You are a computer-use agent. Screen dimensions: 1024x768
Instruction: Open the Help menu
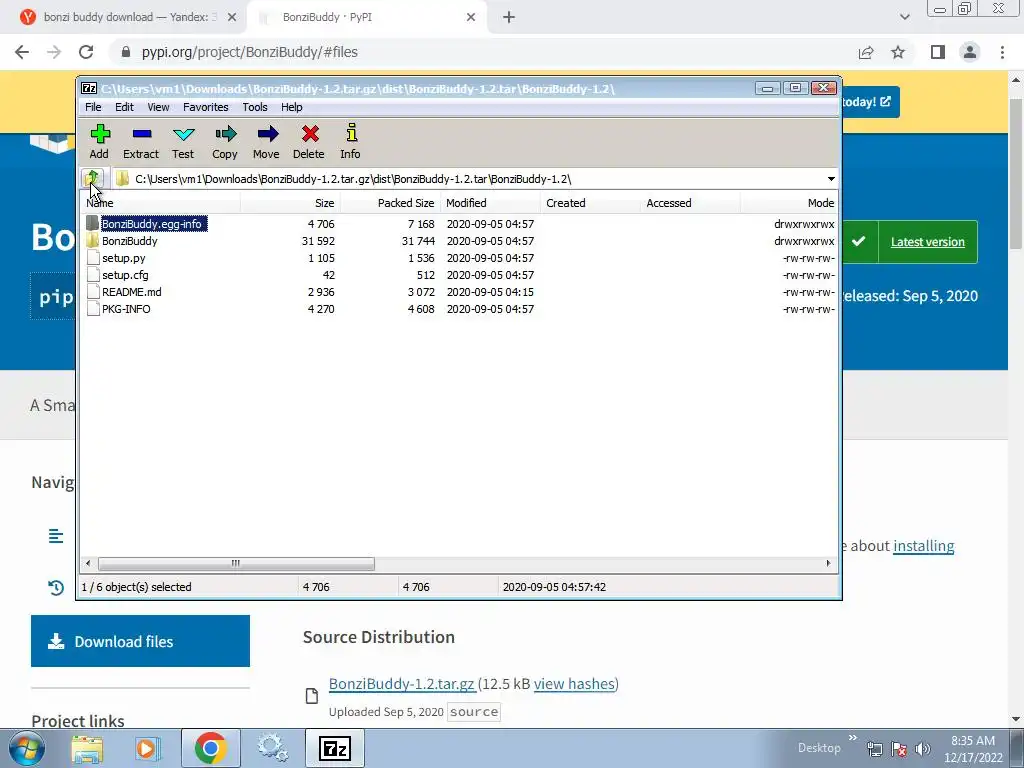click(x=292, y=107)
